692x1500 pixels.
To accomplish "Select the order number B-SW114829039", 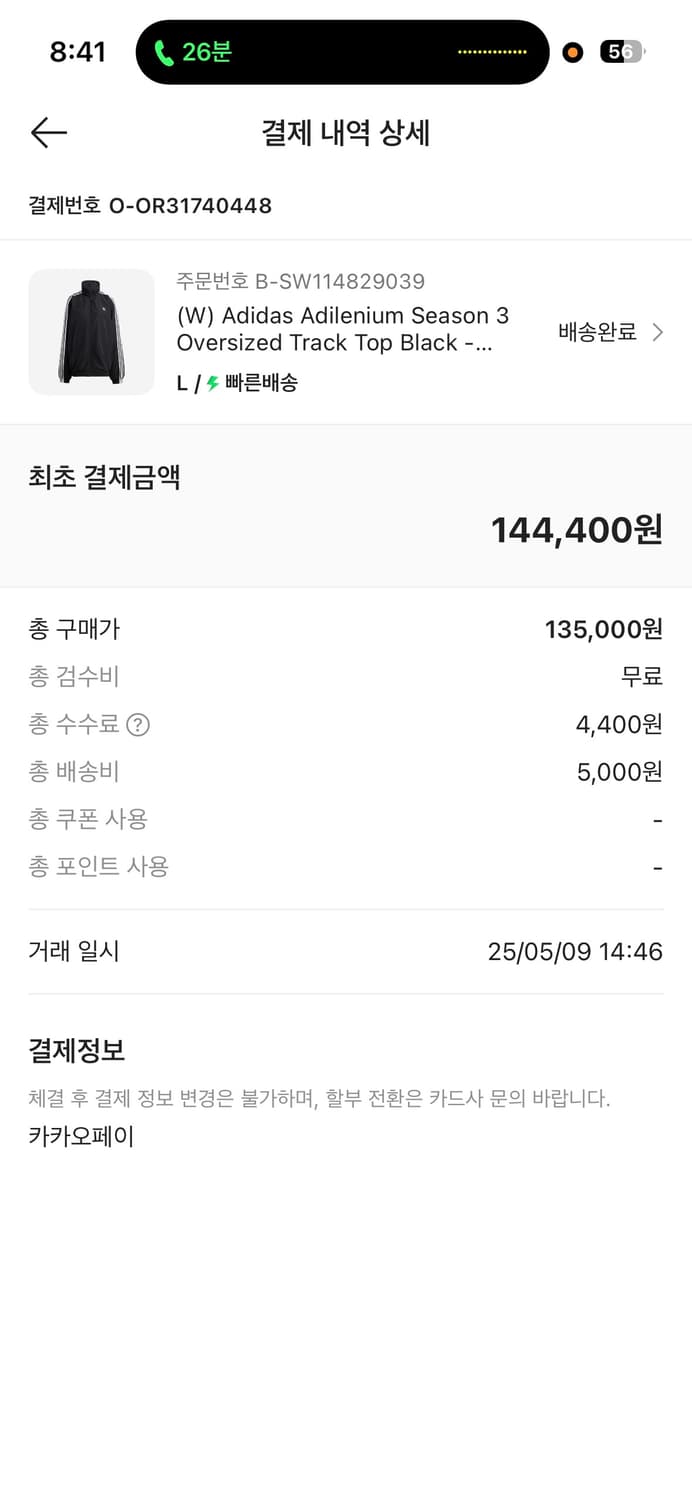I will (302, 281).
